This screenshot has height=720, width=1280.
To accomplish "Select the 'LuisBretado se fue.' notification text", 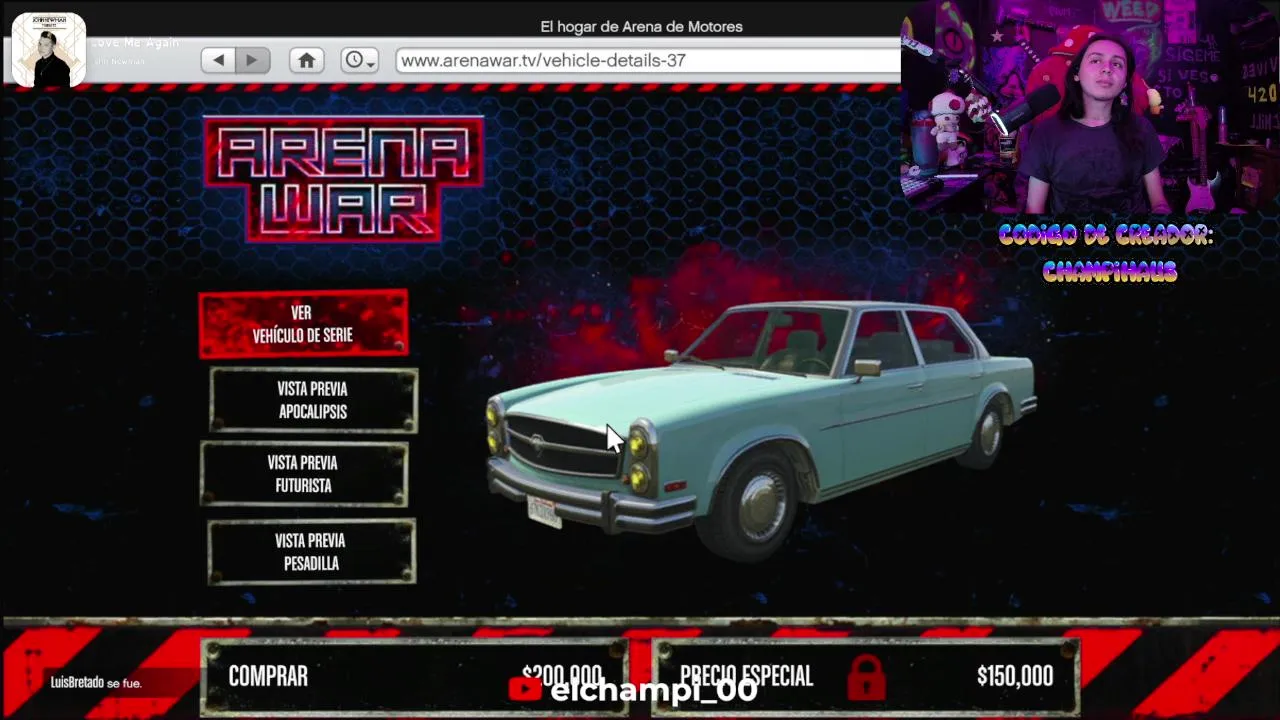I will pos(96,683).
